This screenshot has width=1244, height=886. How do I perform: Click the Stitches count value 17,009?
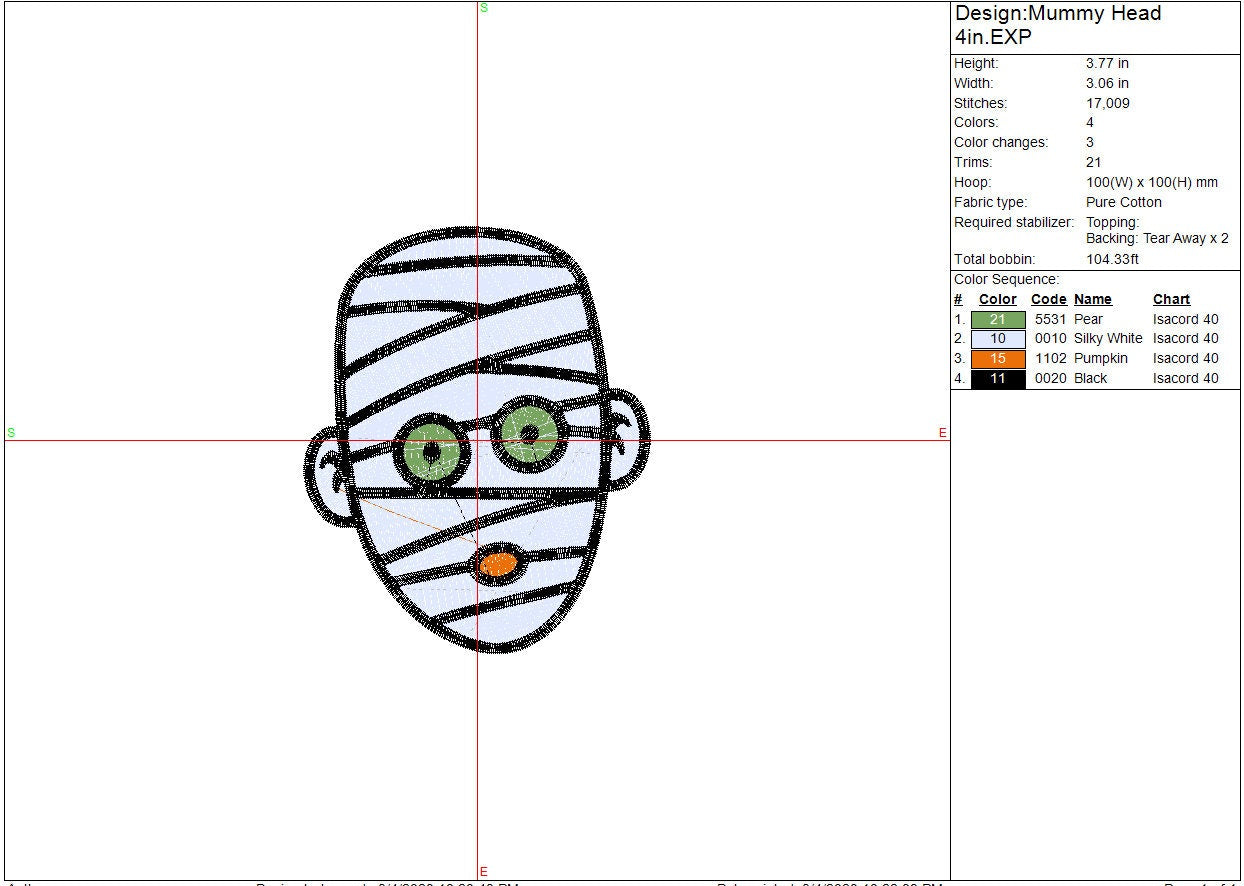click(1108, 103)
